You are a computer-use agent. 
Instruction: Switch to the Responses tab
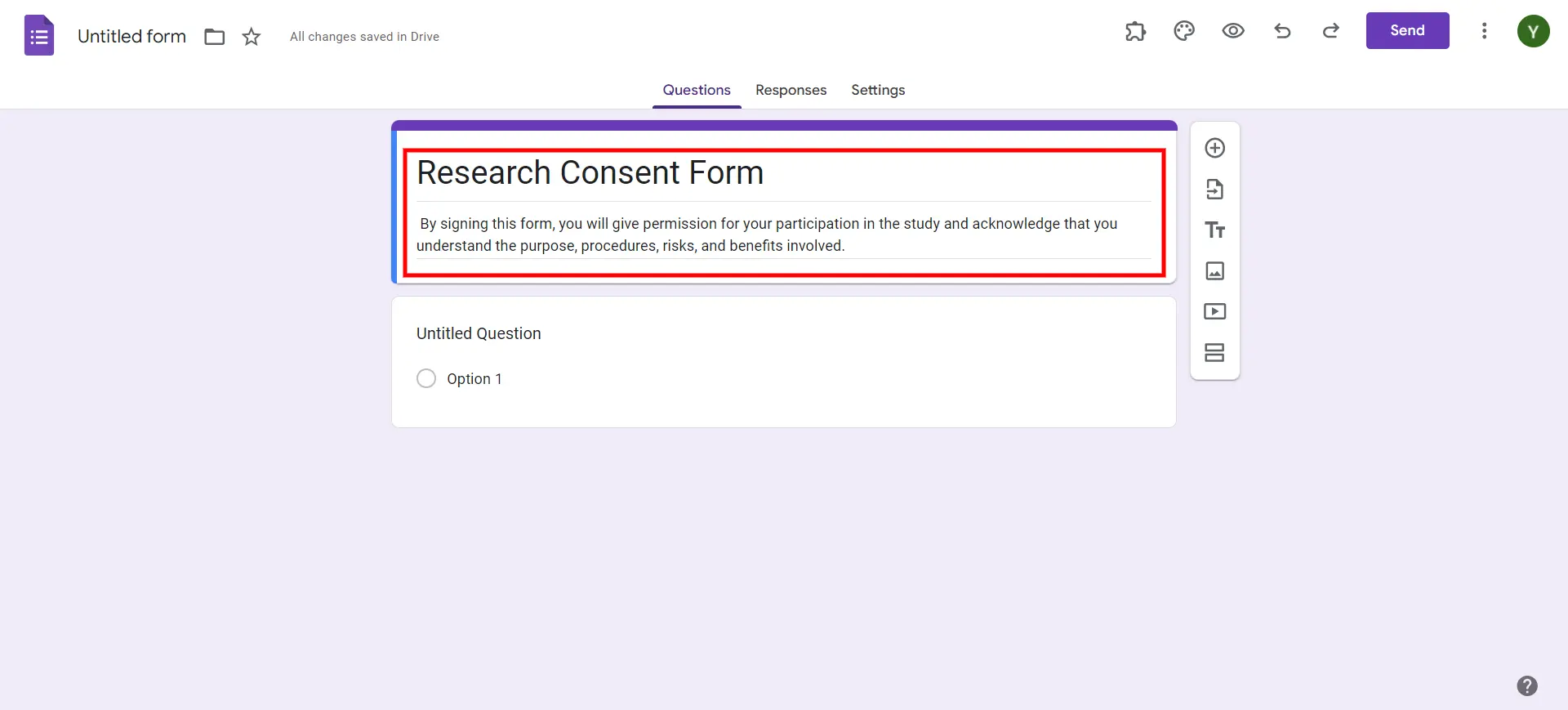tap(791, 90)
